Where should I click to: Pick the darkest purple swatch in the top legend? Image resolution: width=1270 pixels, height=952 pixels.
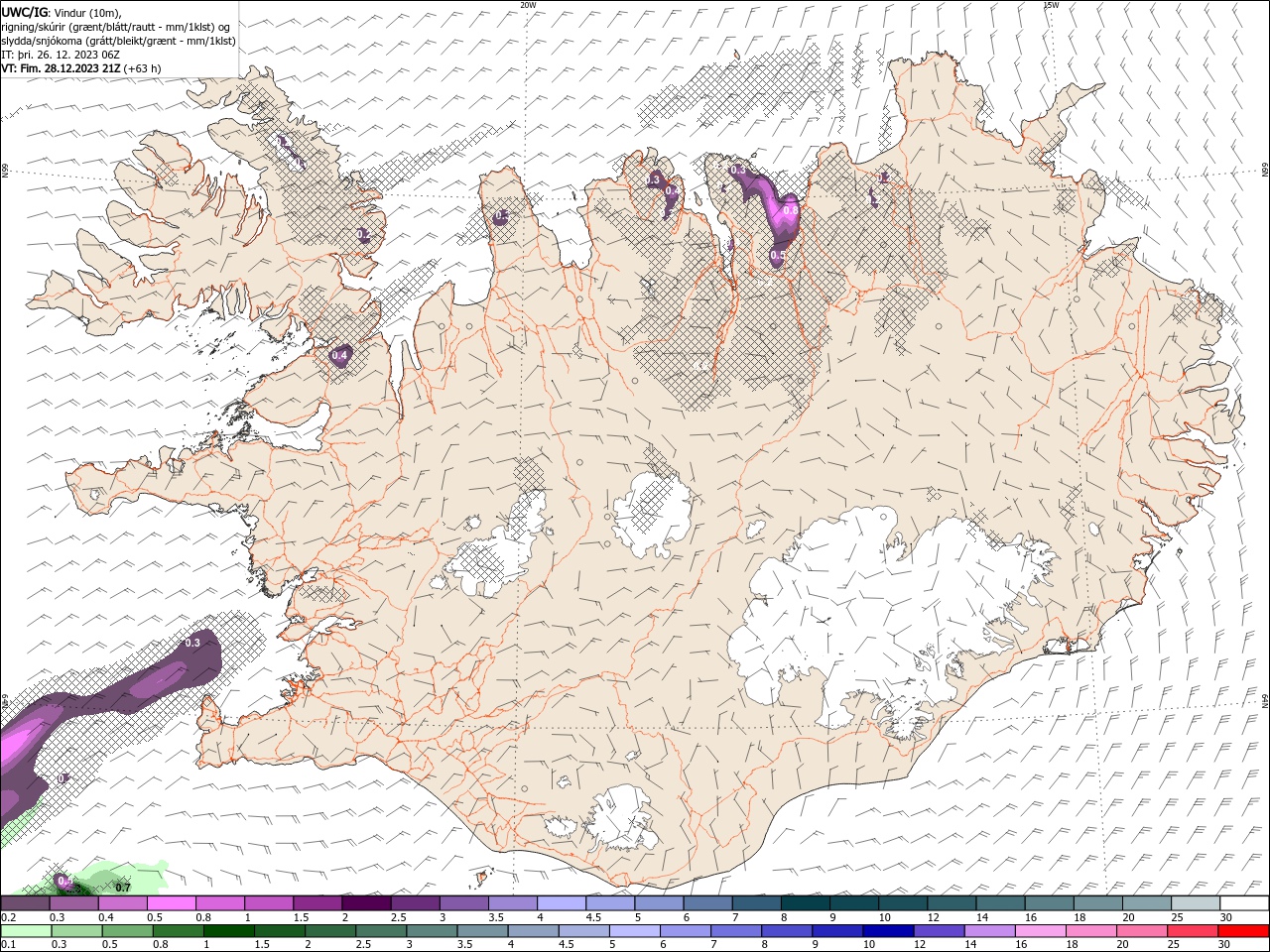point(366,903)
